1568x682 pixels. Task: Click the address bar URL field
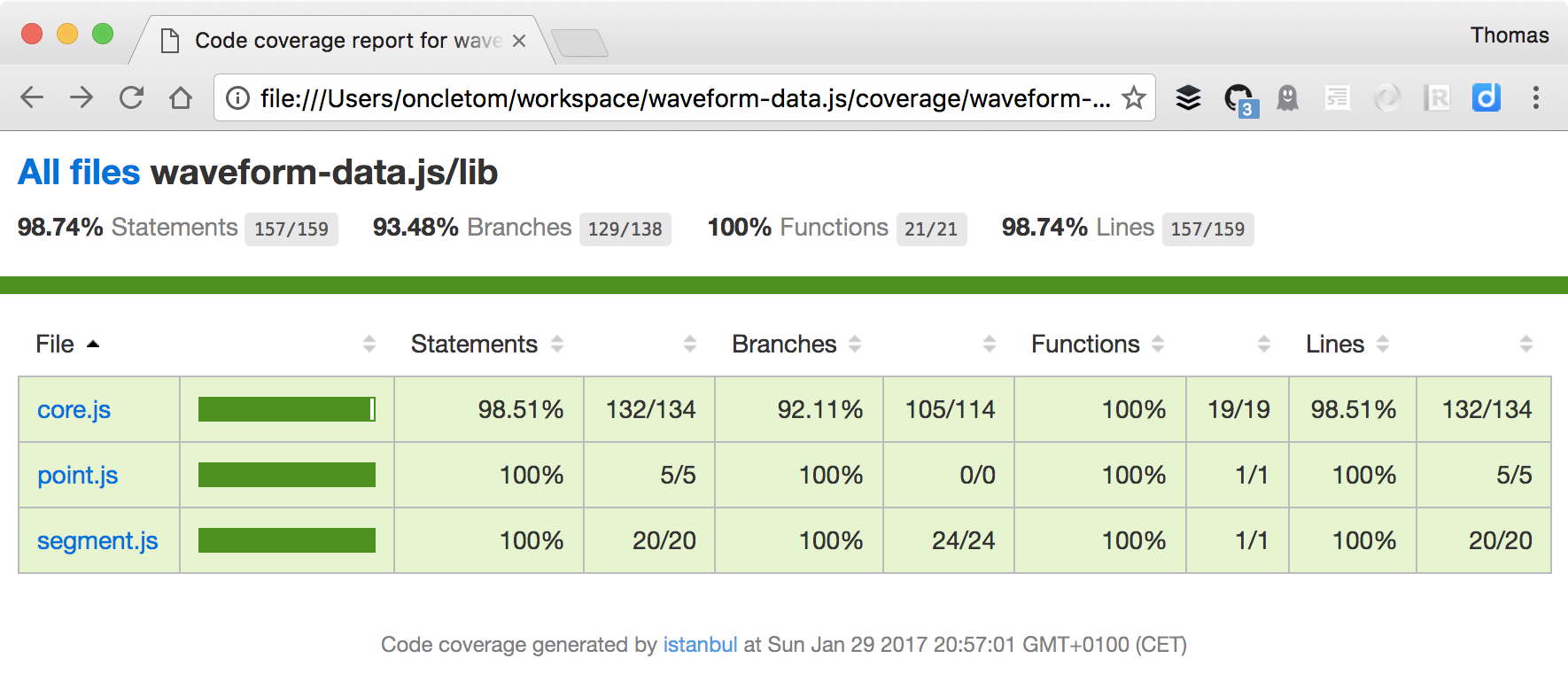pyautogui.click(x=682, y=97)
